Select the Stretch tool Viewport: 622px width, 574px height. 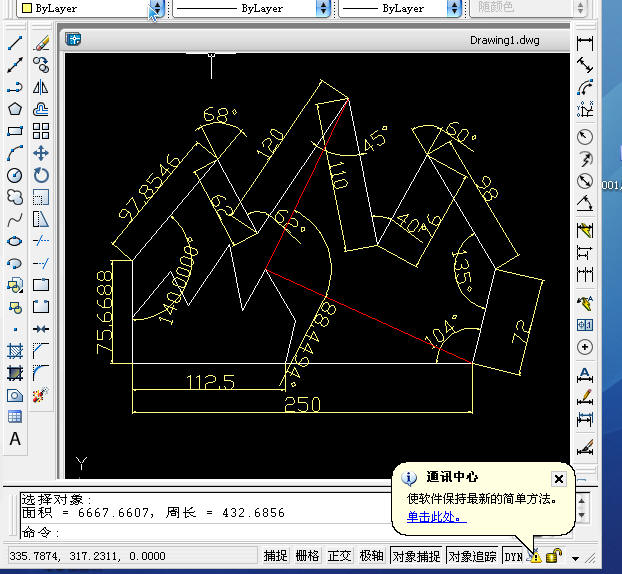pyautogui.click(x=41, y=219)
